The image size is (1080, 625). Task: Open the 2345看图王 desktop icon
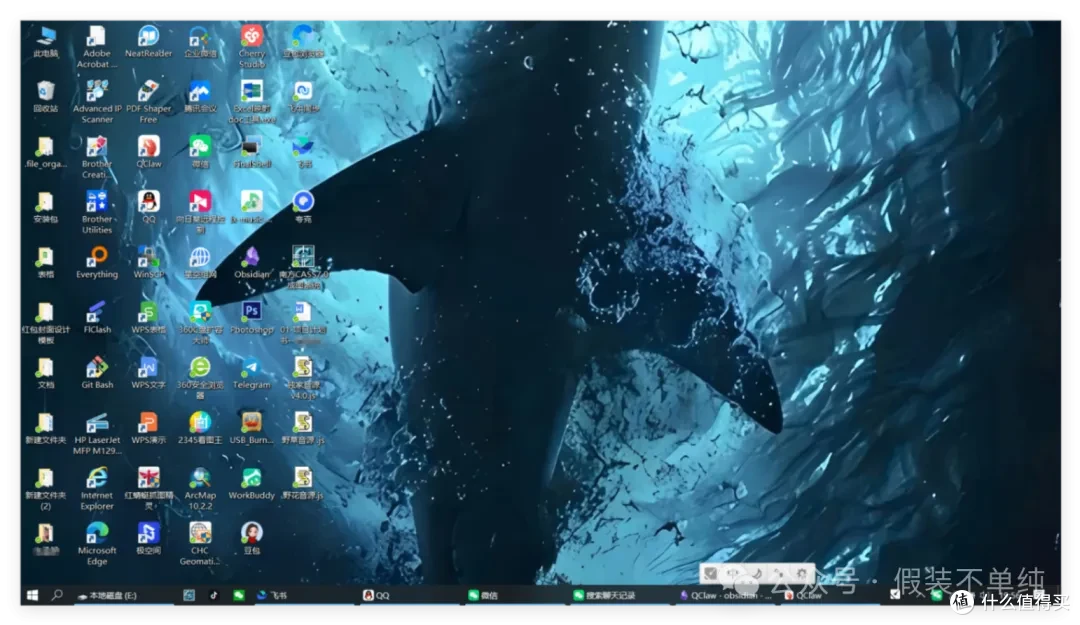click(200, 428)
